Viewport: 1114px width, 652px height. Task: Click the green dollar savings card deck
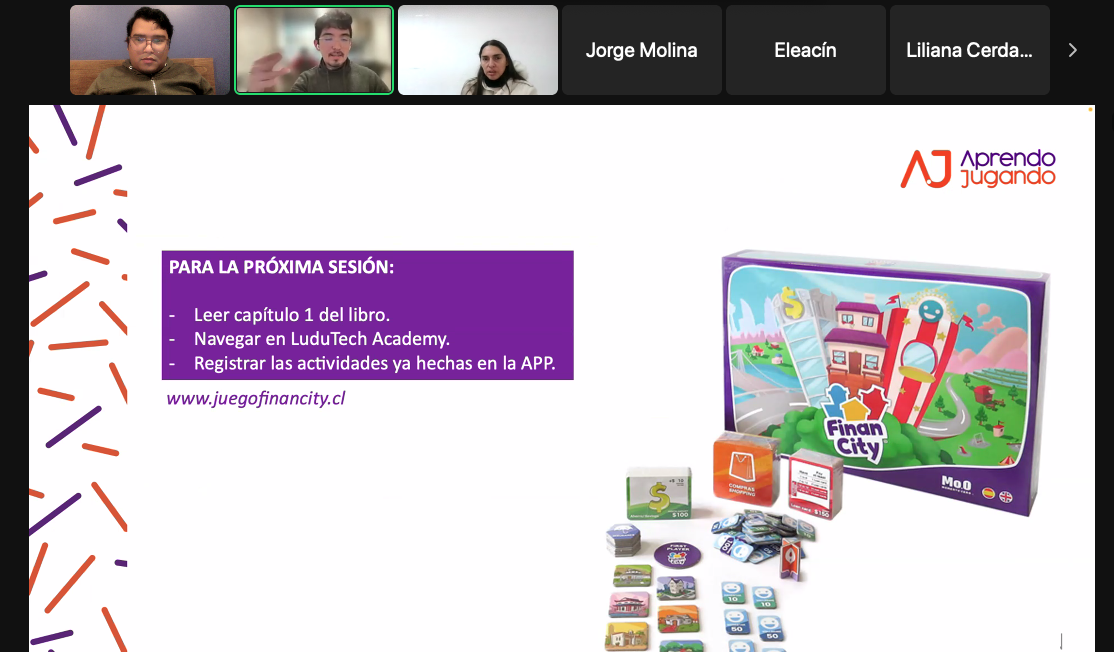click(x=659, y=493)
